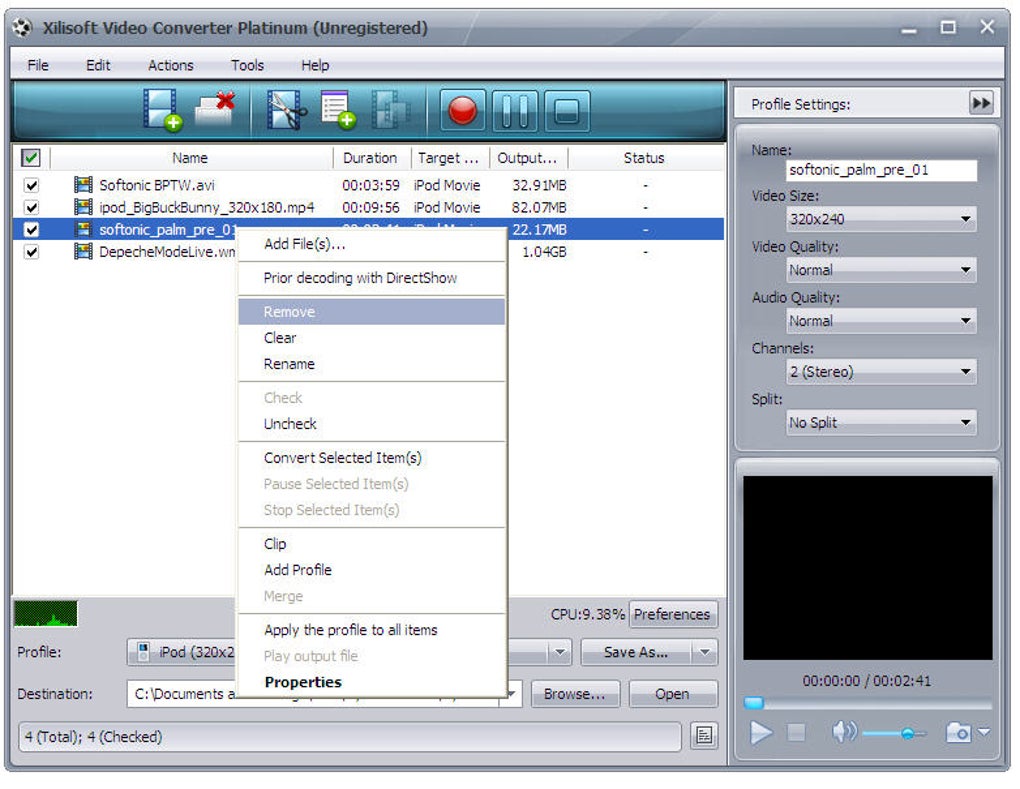The height and width of the screenshot is (789, 1020).
Task: Click the Merge toolbar icon
Action: pos(390,109)
